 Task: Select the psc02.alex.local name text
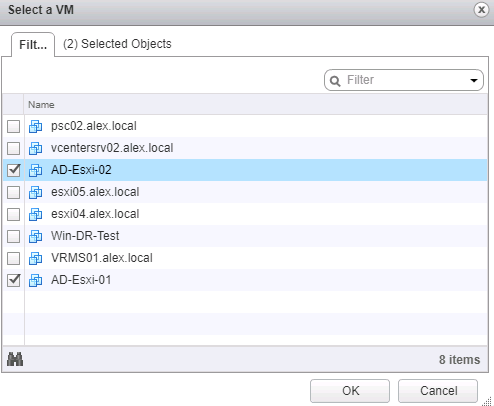[94, 126]
